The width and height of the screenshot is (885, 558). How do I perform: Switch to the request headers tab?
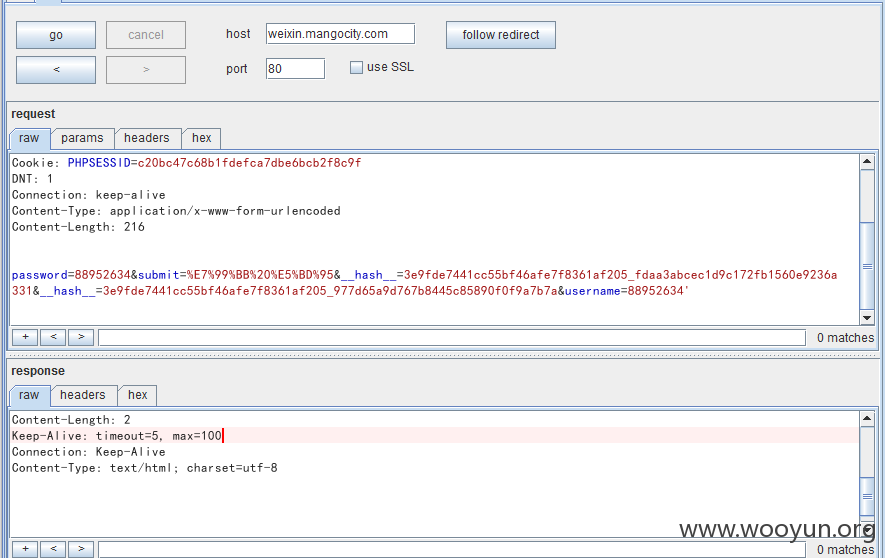point(147,138)
